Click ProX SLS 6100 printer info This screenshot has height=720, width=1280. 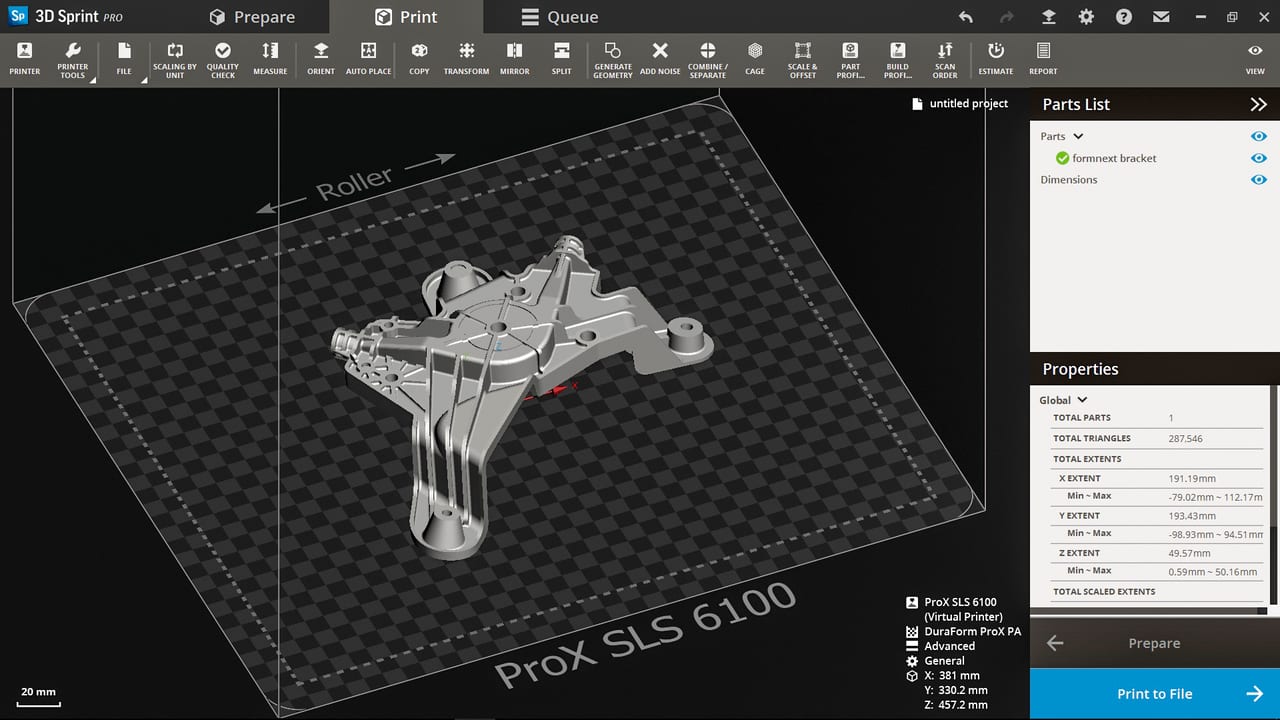[x=960, y=603]
